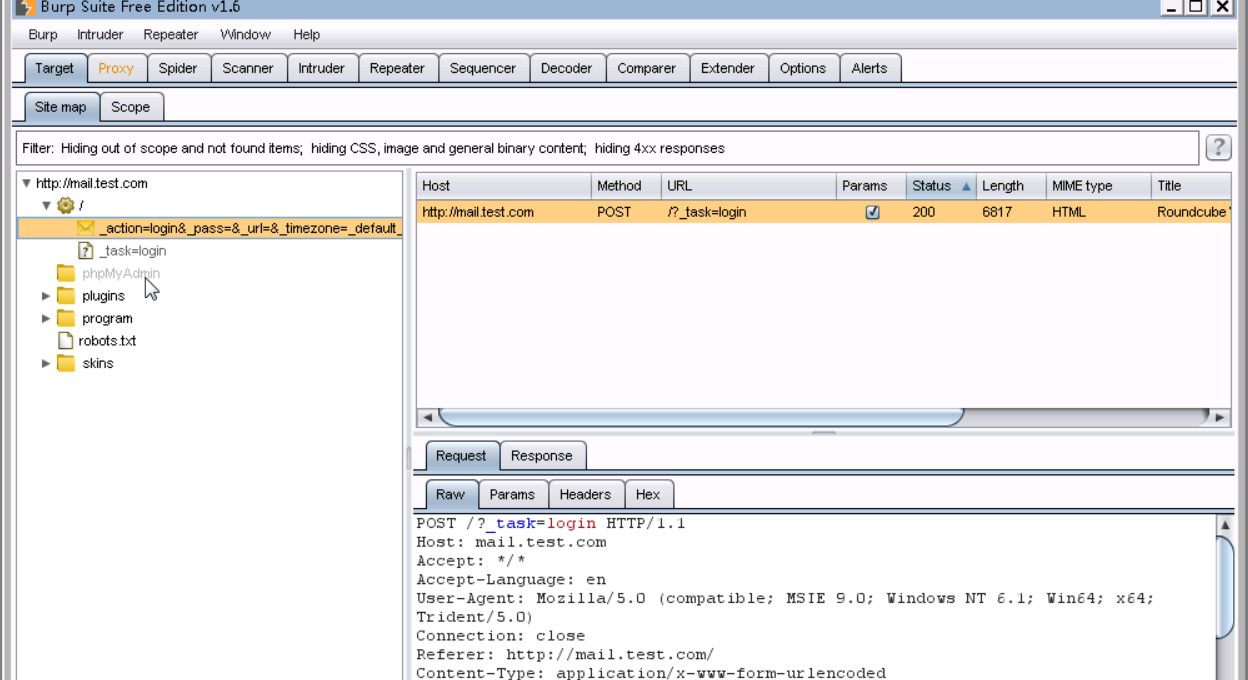Open the Intruder tool tab
Viewport: 1248px width, 680px height.
321,68
